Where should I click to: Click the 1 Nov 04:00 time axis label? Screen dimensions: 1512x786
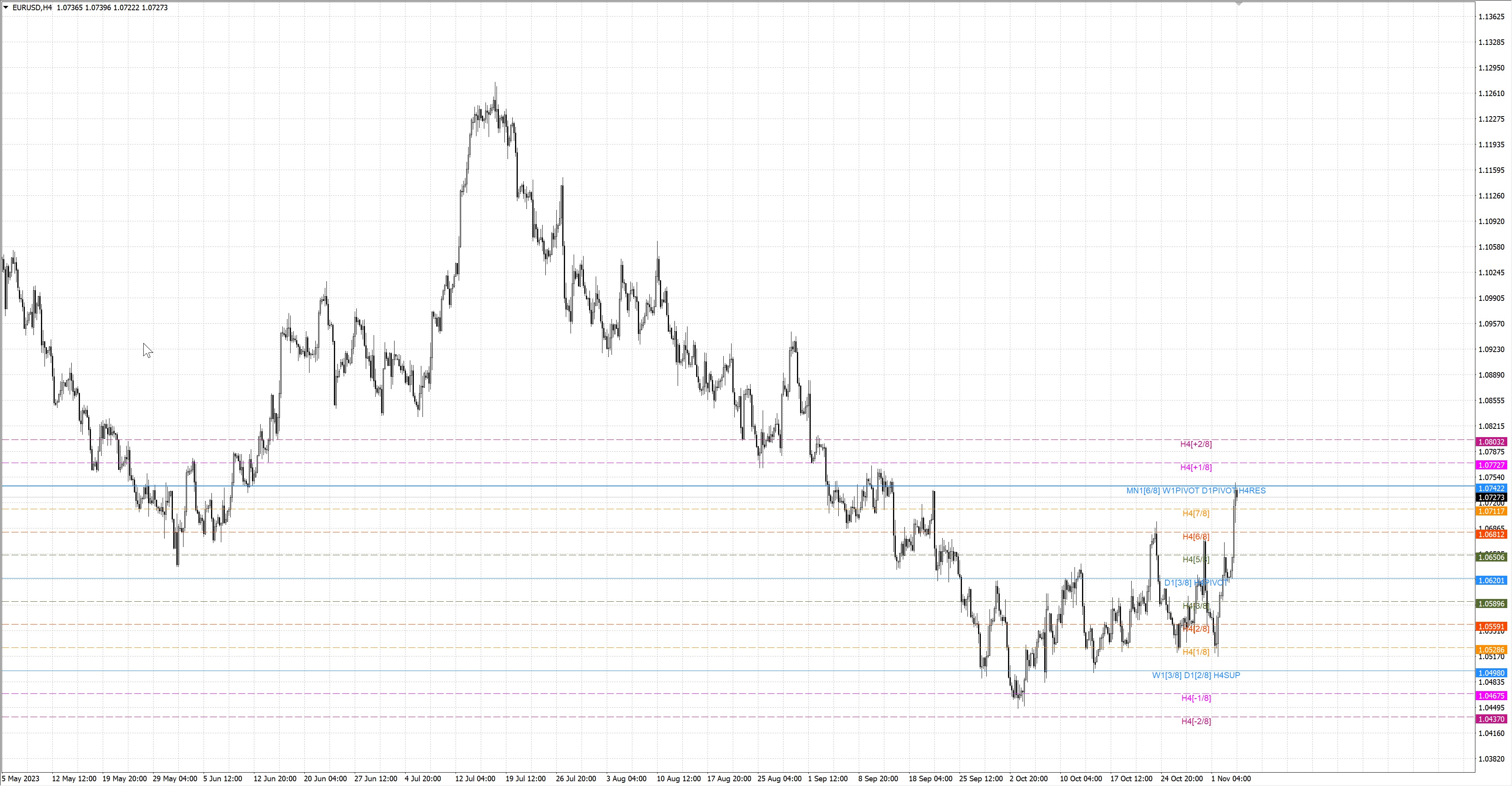pyautogui.click(x=1231, y=779)
